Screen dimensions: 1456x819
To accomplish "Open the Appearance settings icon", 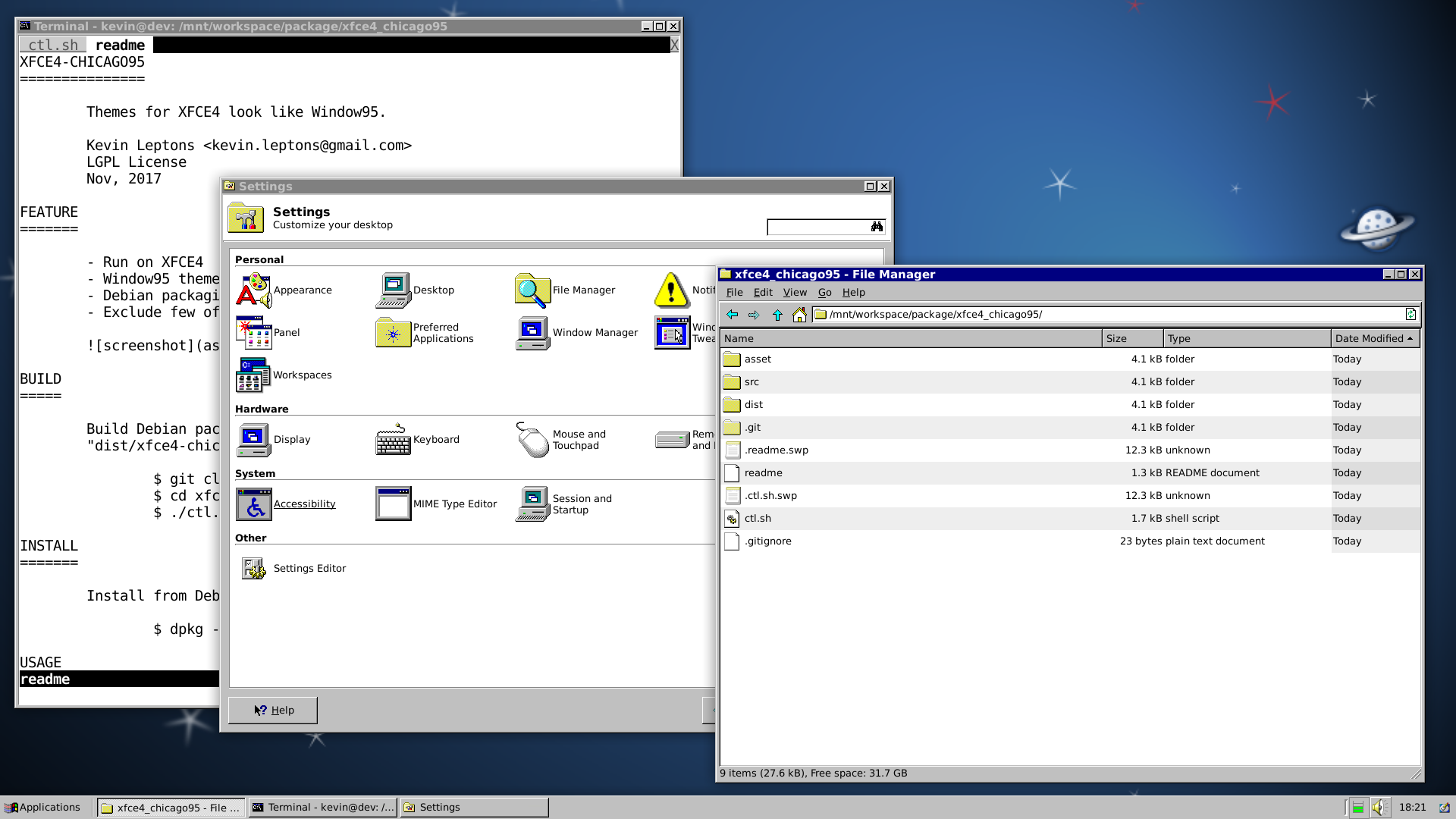I will pos(254,290).
